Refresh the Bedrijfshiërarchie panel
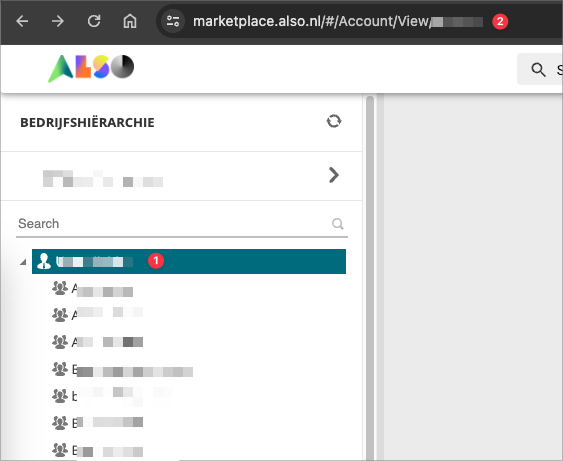 click(334, 121)
